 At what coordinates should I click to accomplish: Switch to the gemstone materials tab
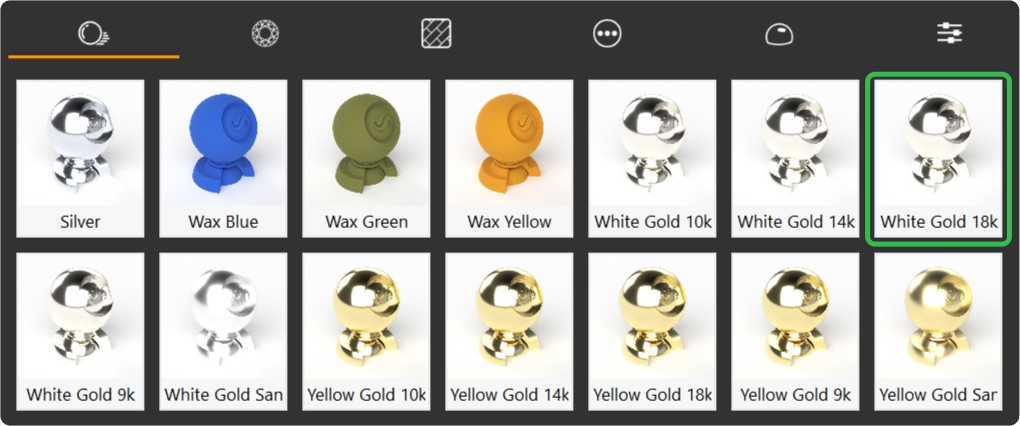click(265, 33)
